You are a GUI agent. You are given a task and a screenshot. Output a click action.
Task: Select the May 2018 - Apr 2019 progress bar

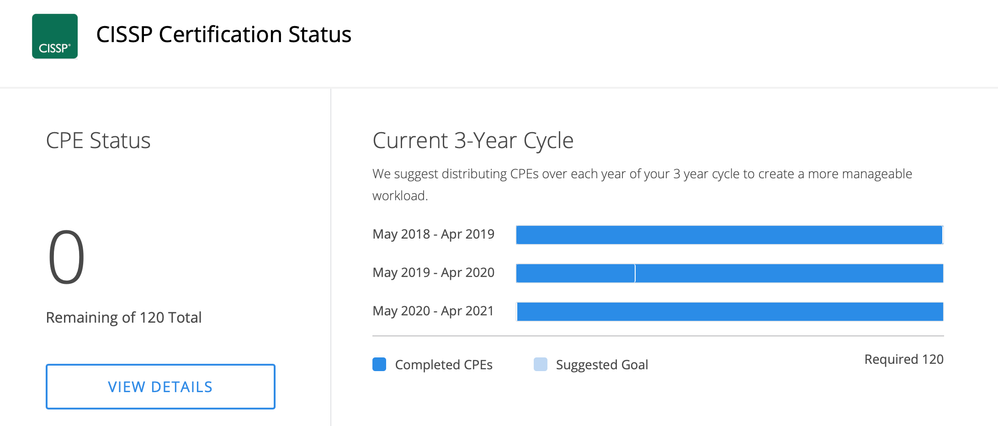point(729,235)
